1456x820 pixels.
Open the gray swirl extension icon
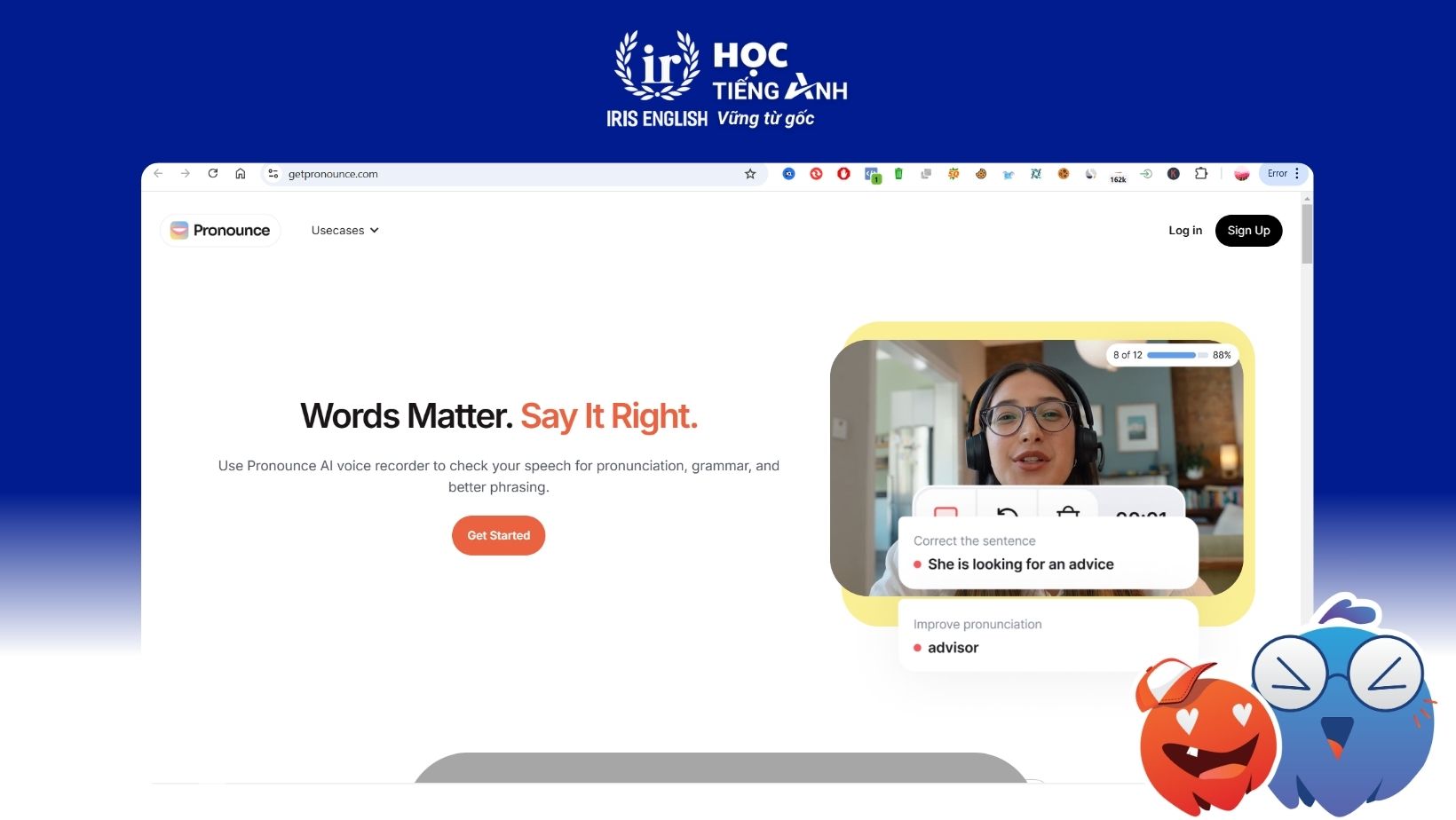[1090, 174]
